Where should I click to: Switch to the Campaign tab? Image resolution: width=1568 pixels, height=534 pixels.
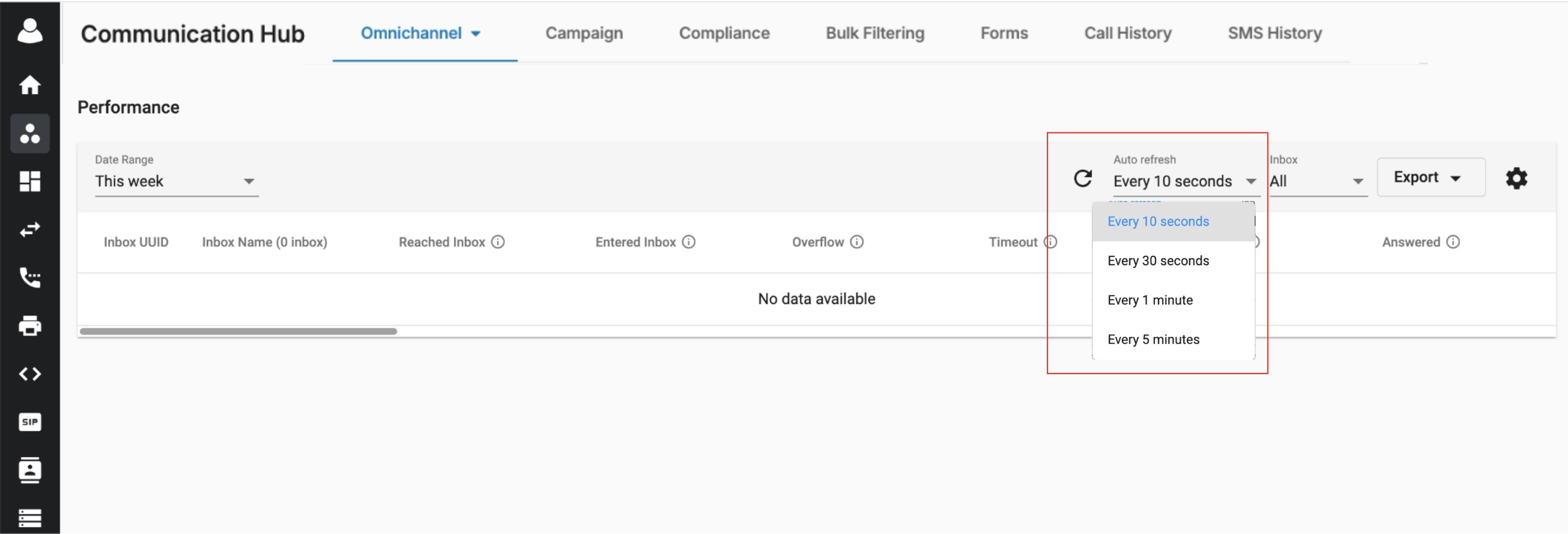pos(584,33)
